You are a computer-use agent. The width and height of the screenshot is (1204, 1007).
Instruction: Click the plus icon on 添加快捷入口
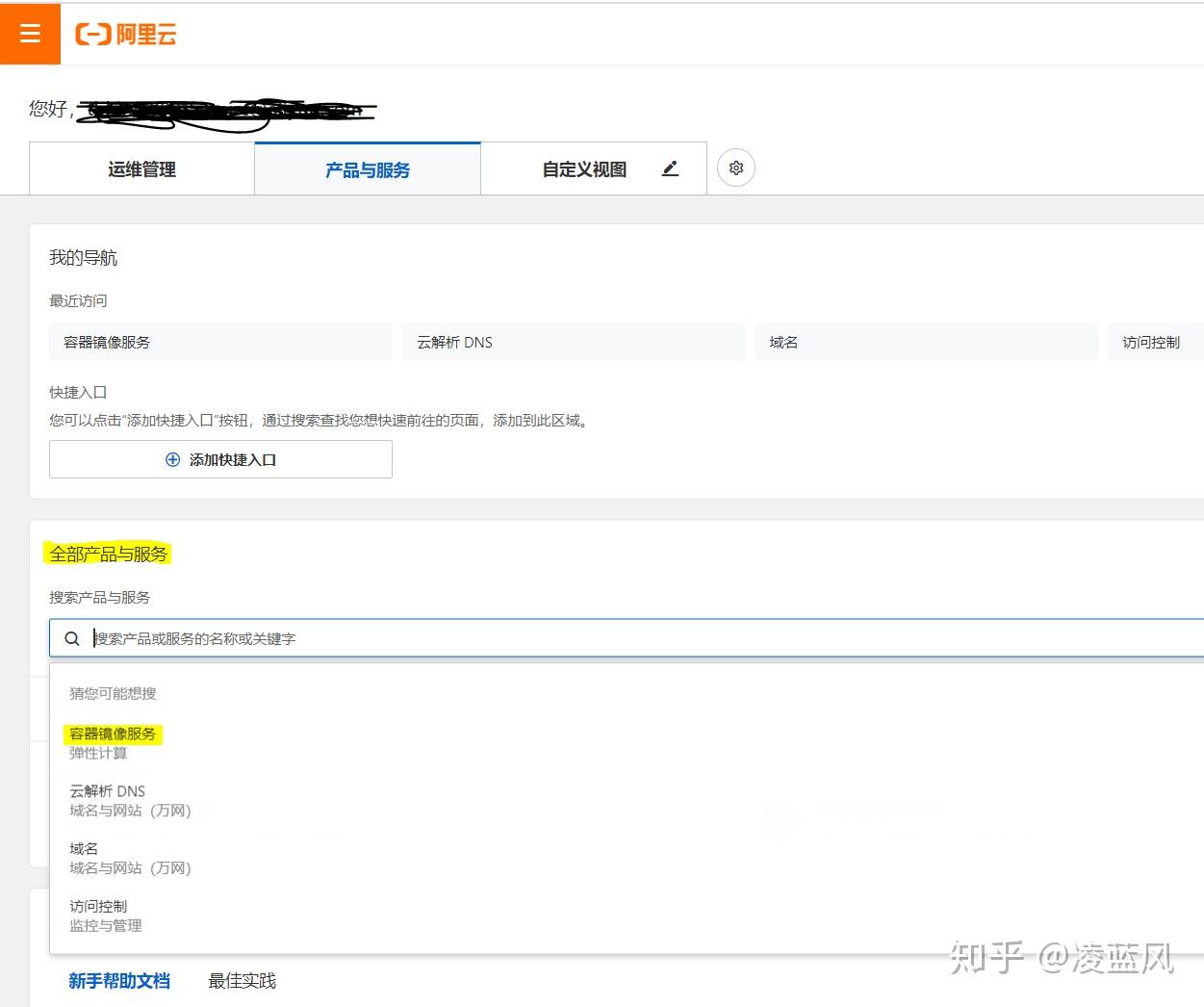pyautogui.click(x=171, y=459)
